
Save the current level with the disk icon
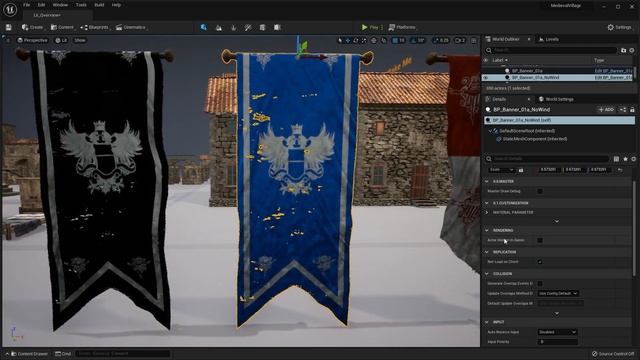coord(9,27)
